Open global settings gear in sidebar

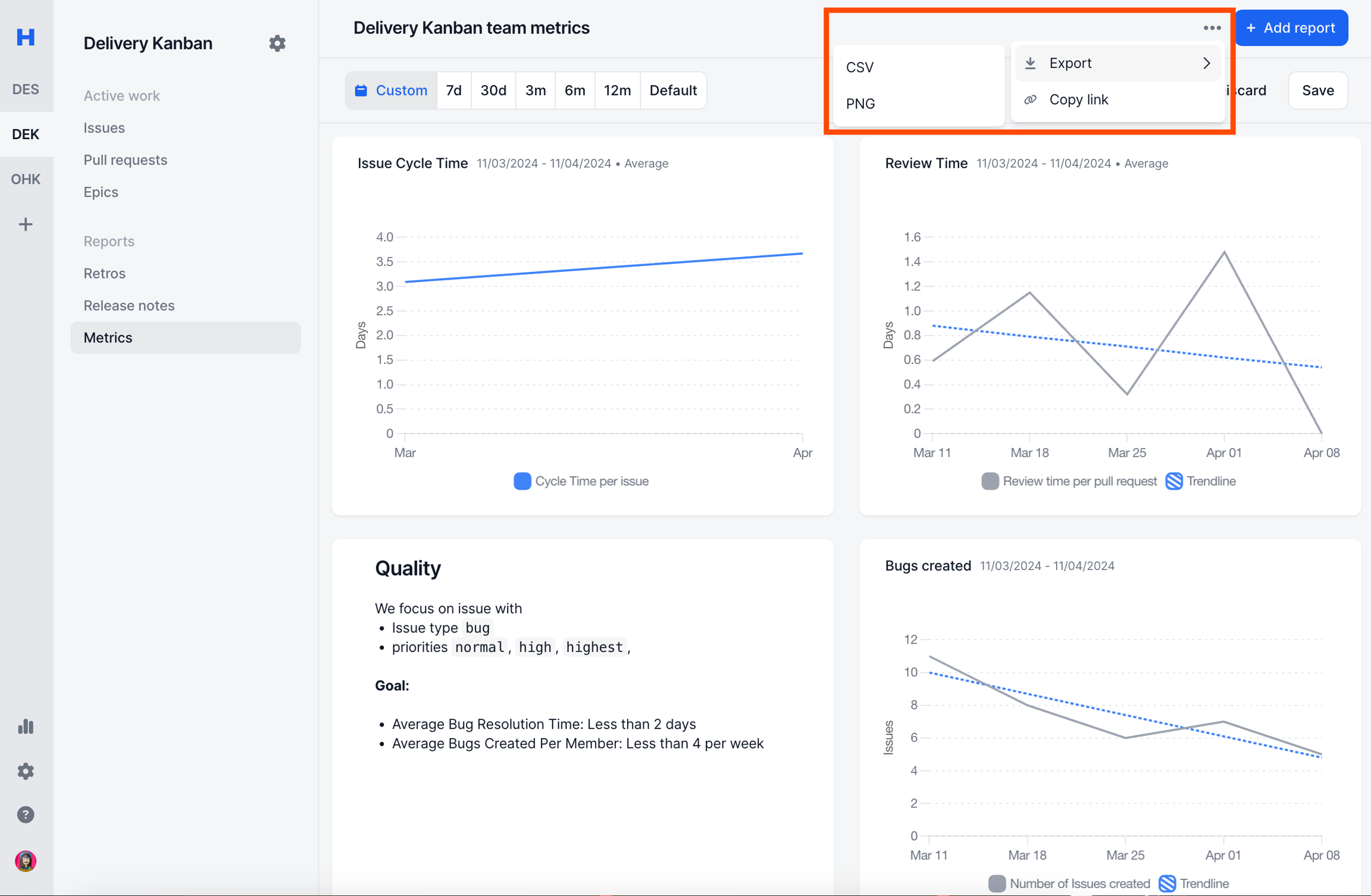[26, 771]
